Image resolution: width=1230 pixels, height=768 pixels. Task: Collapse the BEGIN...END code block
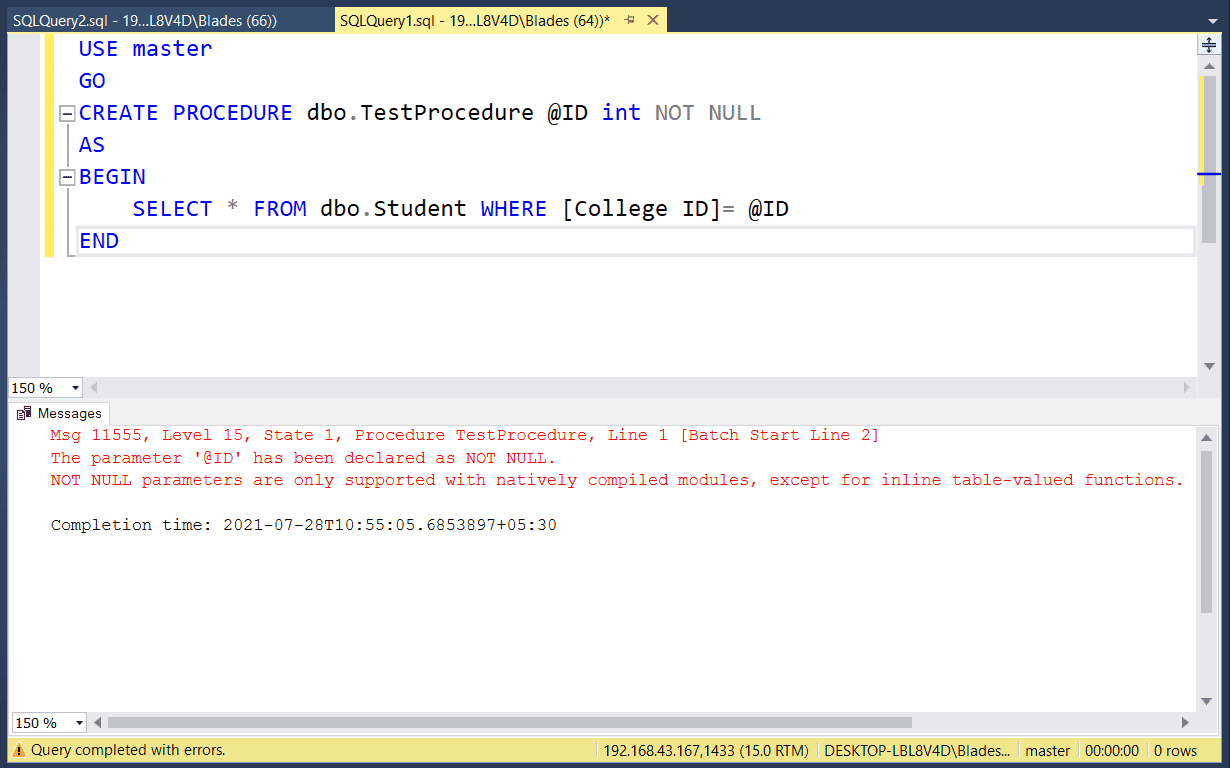point(67,176)
